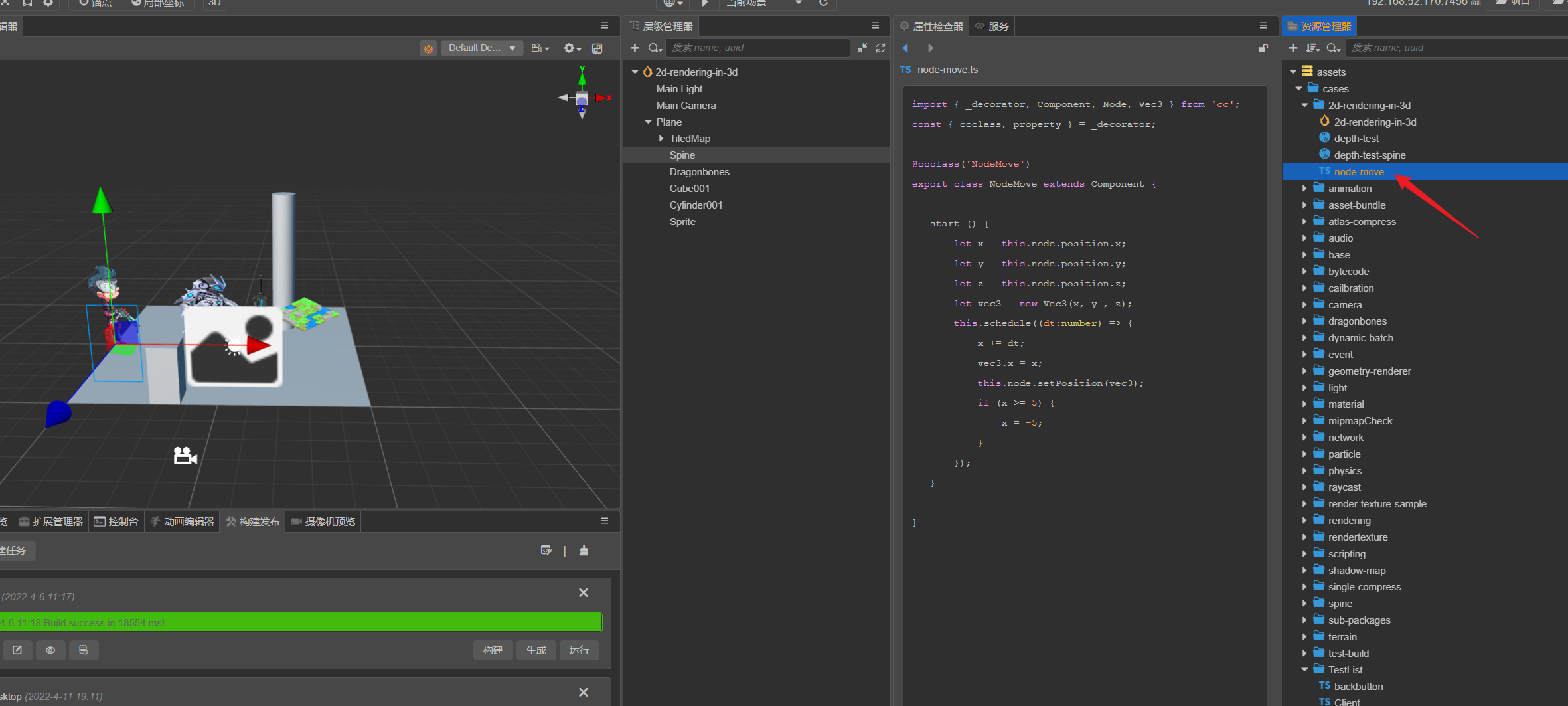This screenshot has height=706, width=1568.
Task: Switch to the 控制台 tab
Action: [117, 521]
